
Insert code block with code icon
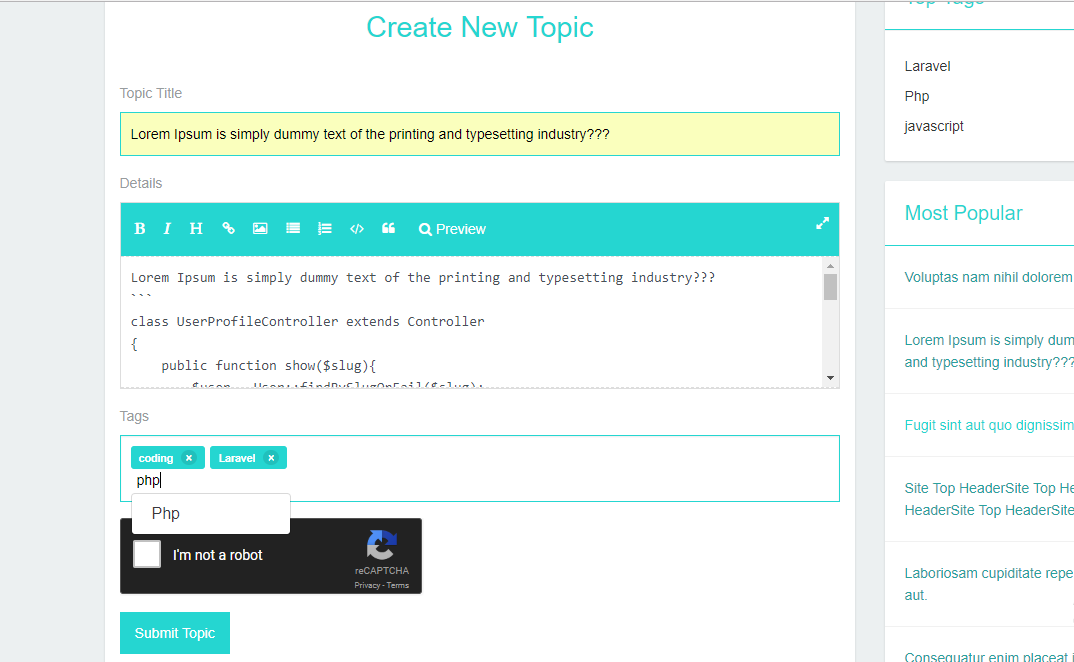tap(357, 229)
